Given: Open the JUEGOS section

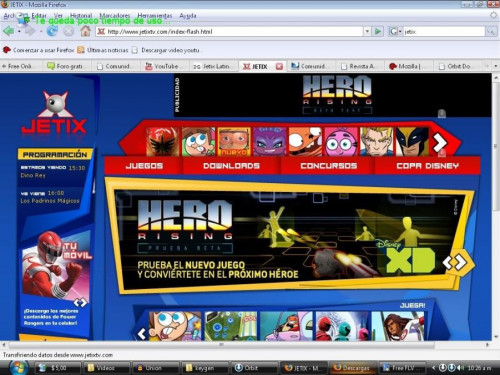Looking at the screenshot, I should click(x=144, y=166).
